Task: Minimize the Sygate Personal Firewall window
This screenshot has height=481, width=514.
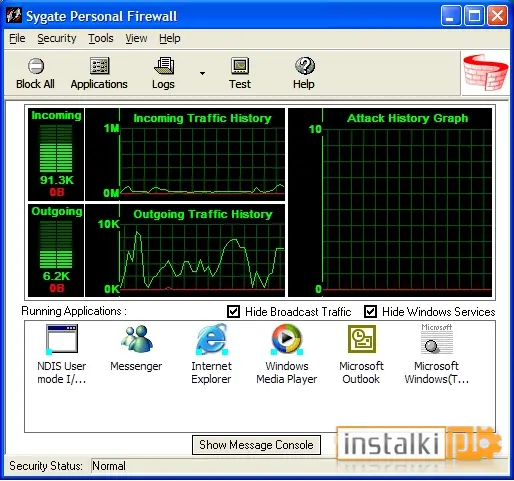Action: (x=451, y=15)
